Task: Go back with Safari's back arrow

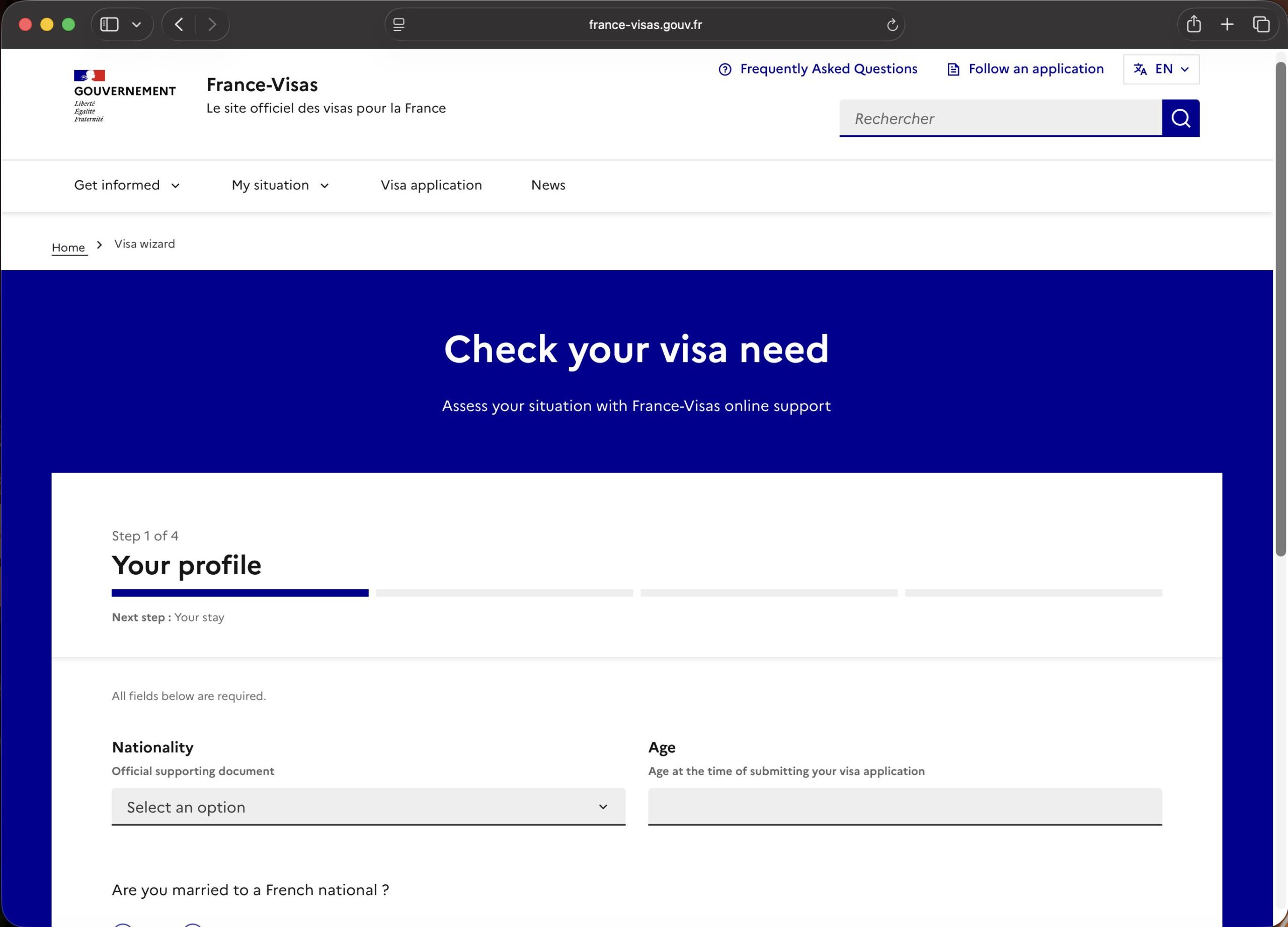Action: tap(179, 25)
